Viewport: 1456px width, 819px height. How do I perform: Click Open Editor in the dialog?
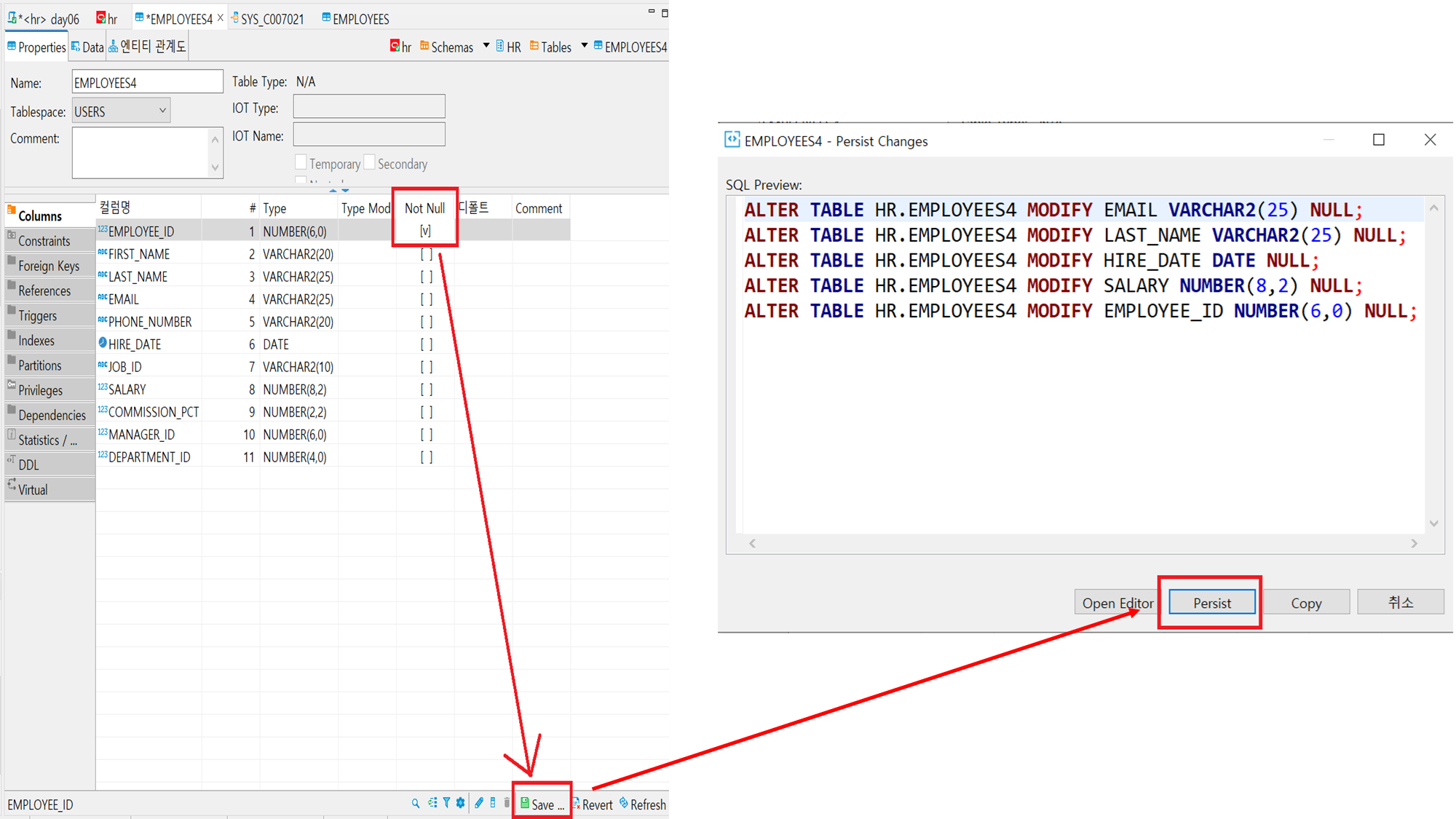coord(1117,603)
